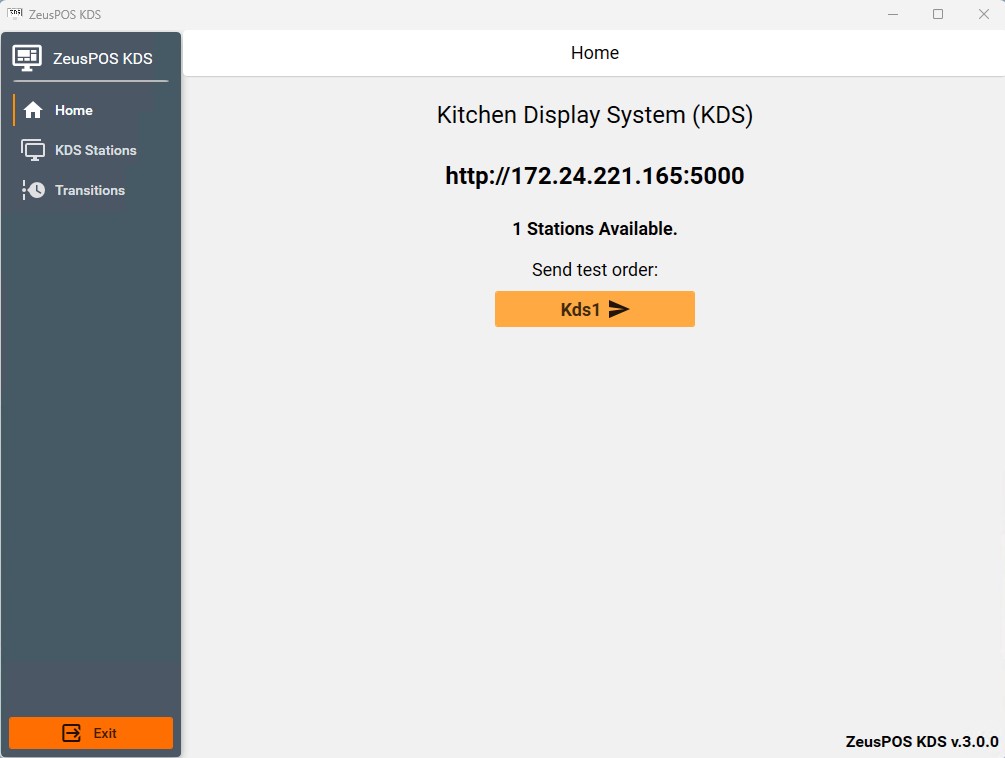Click the app icon in the title bar
Viewport: 1005px width, 758px height.
(15, 14)
